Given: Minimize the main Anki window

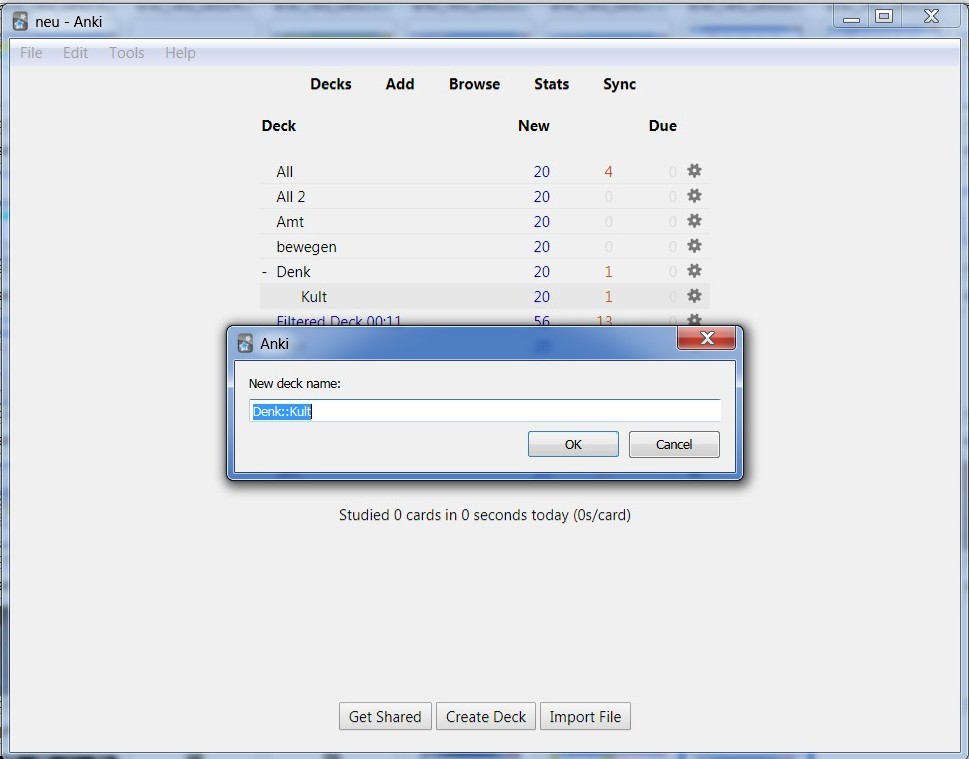Looking at the screenshot, I should [x=852, y=17].
